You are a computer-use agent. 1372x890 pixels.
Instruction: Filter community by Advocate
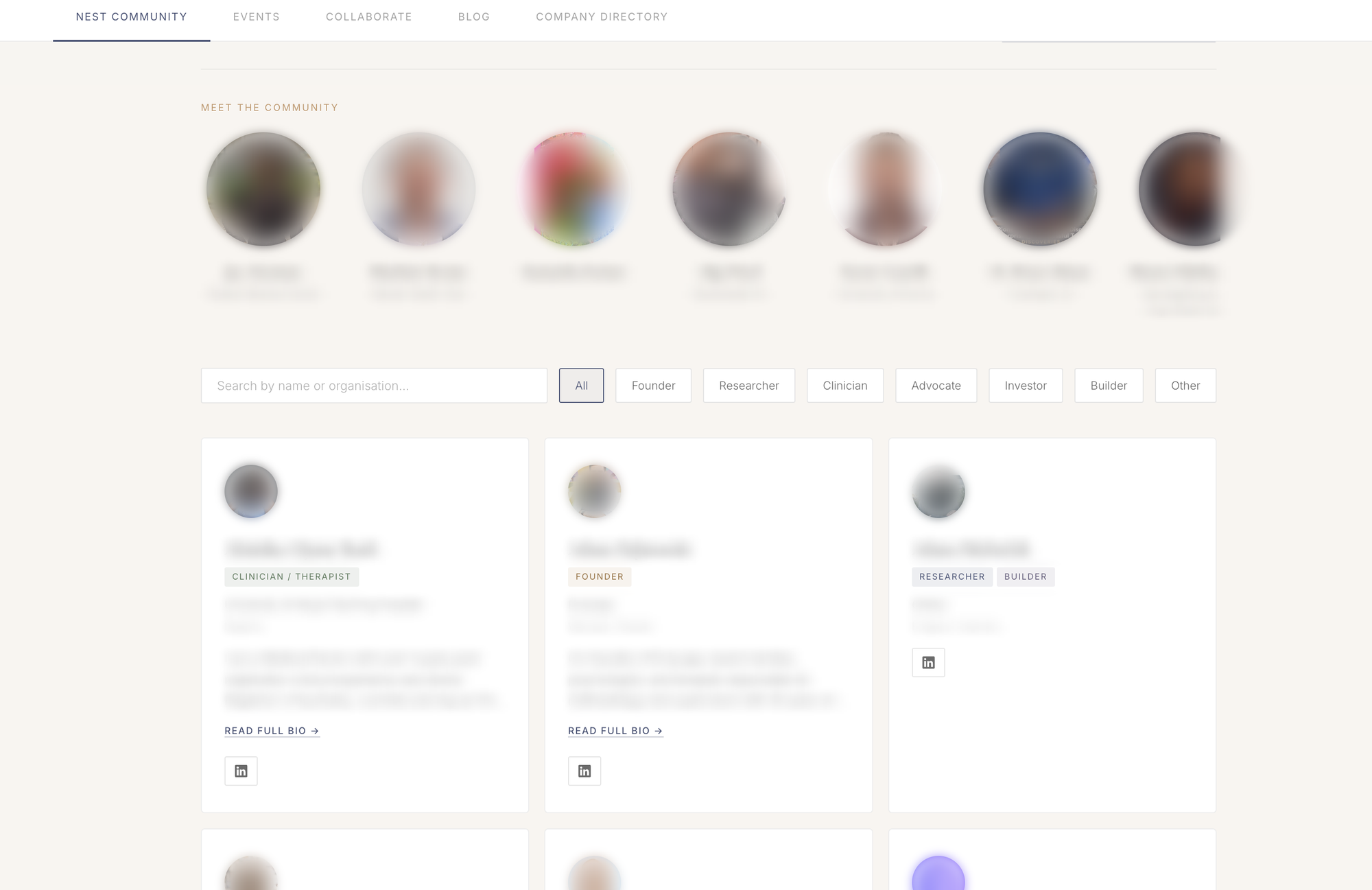tap(936, 386)
